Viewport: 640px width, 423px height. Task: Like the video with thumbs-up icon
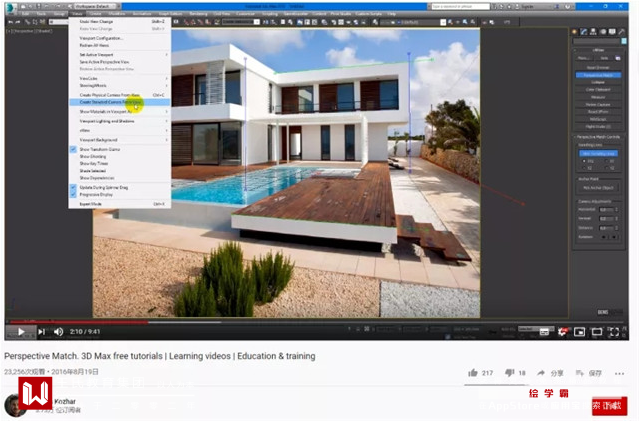473,373
